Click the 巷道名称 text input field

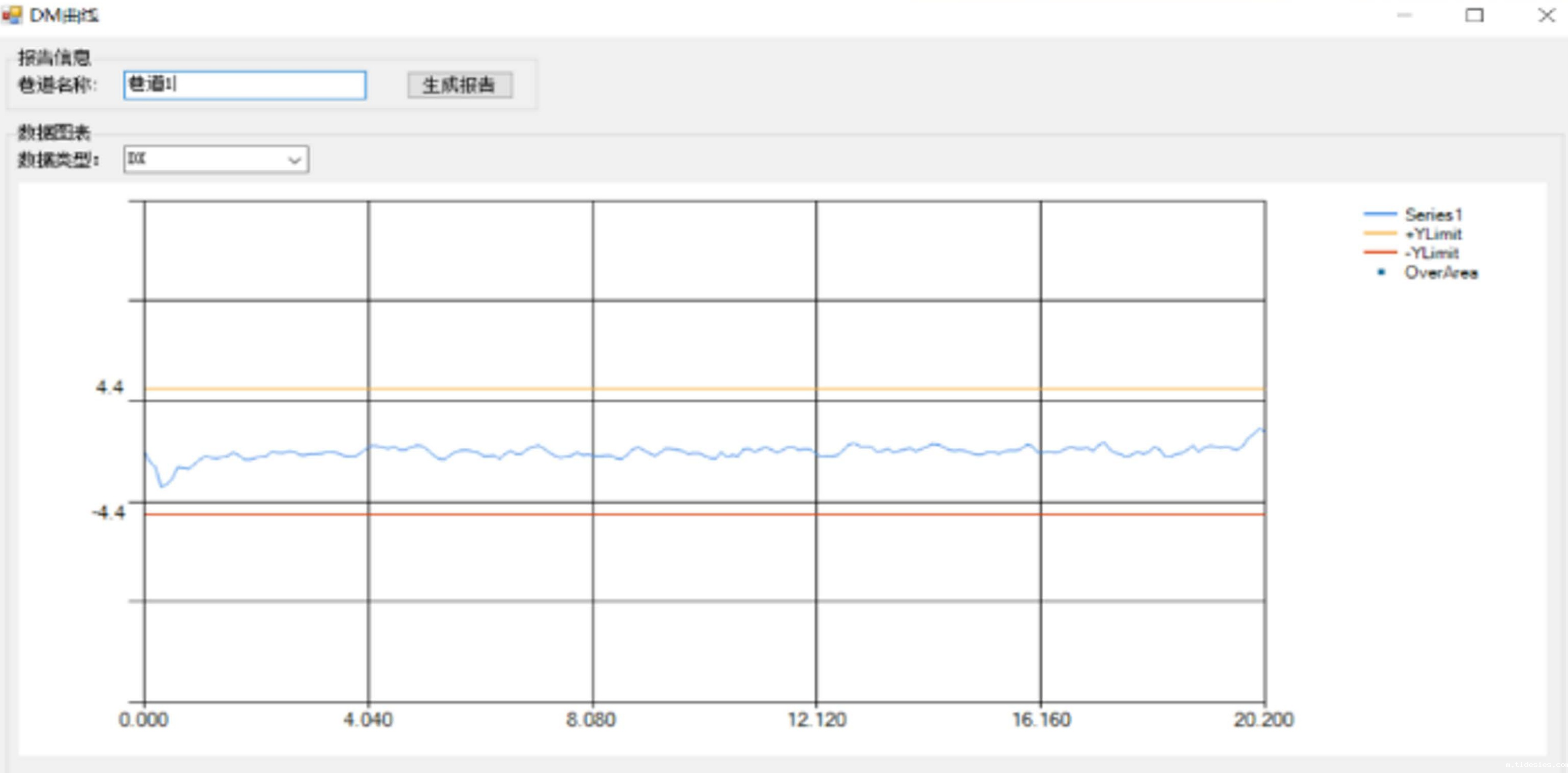tap(245, 84)
